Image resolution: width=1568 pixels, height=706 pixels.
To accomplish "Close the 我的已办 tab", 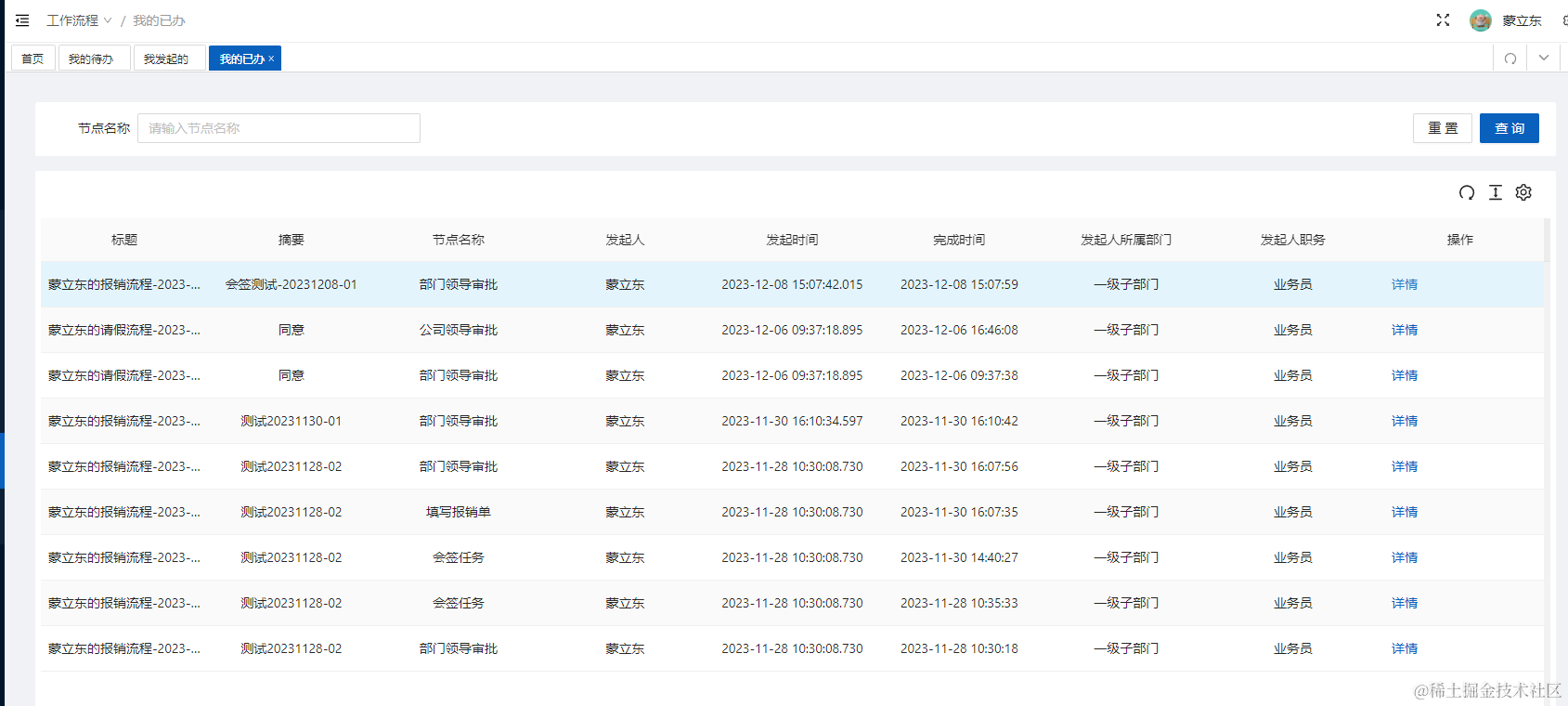I will tap(271, 59).
